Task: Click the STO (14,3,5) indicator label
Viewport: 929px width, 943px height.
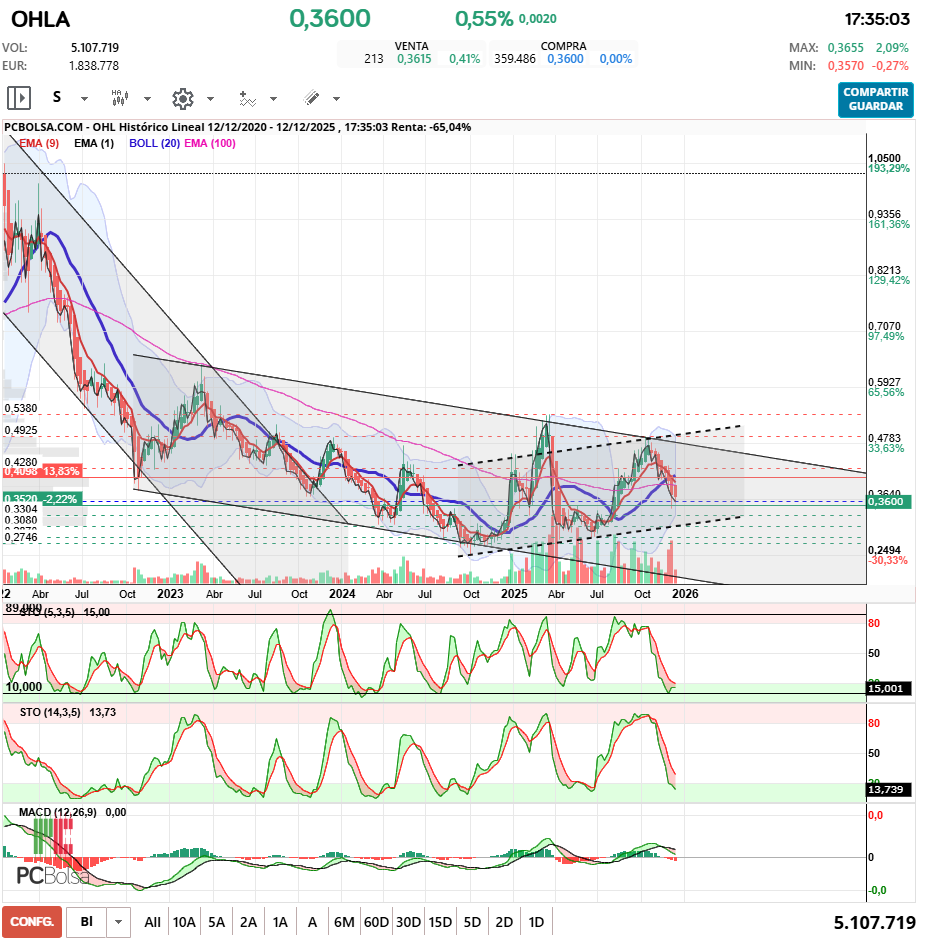Action: 50,712
